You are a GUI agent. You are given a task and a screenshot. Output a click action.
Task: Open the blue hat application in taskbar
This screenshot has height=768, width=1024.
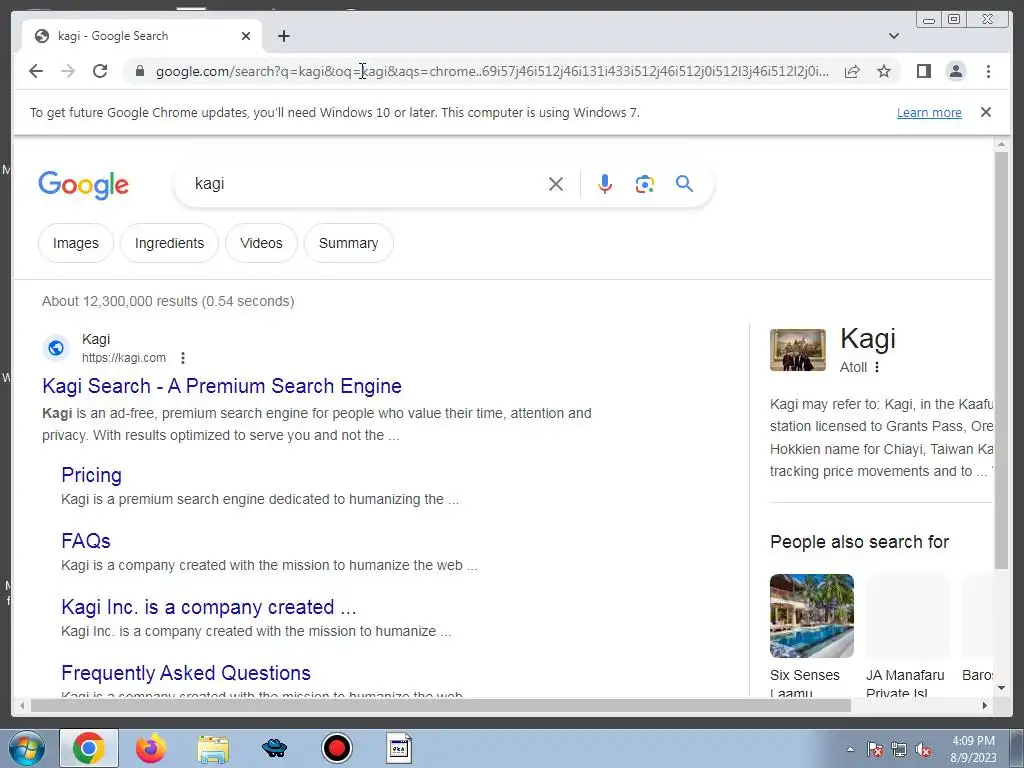click(274, 748)
